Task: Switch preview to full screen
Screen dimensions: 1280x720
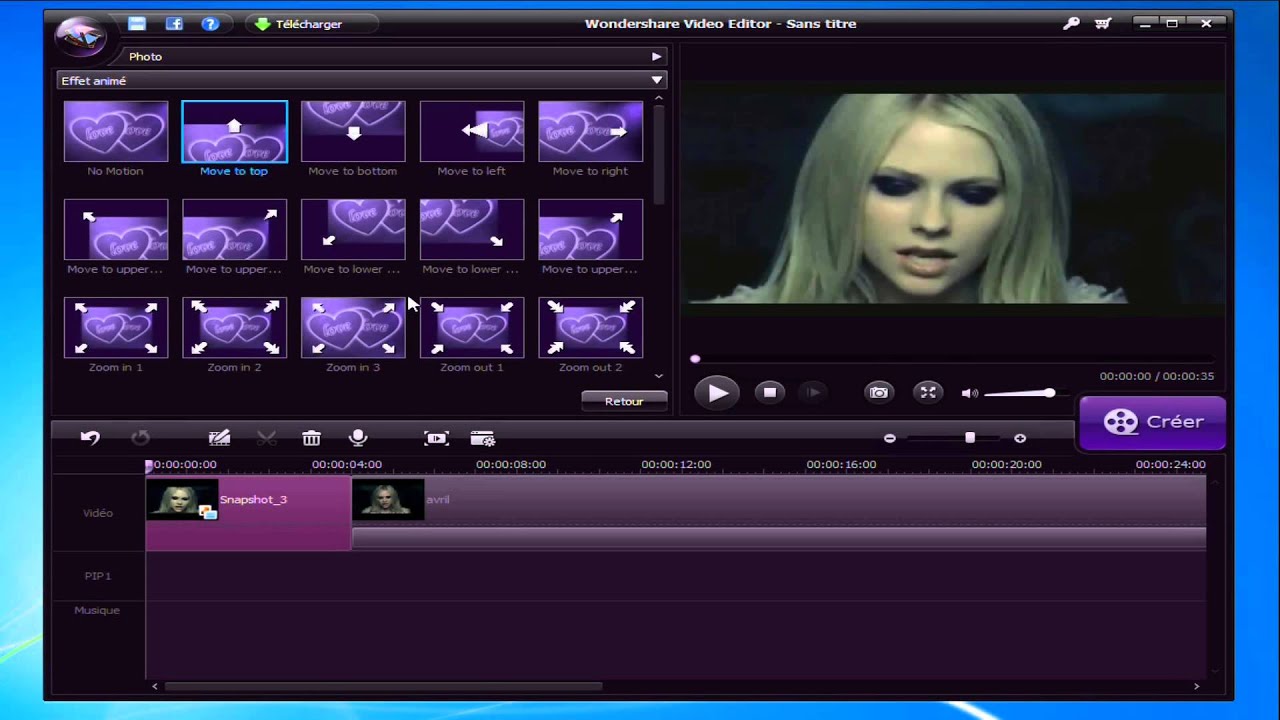Action: tap(928, 393)
